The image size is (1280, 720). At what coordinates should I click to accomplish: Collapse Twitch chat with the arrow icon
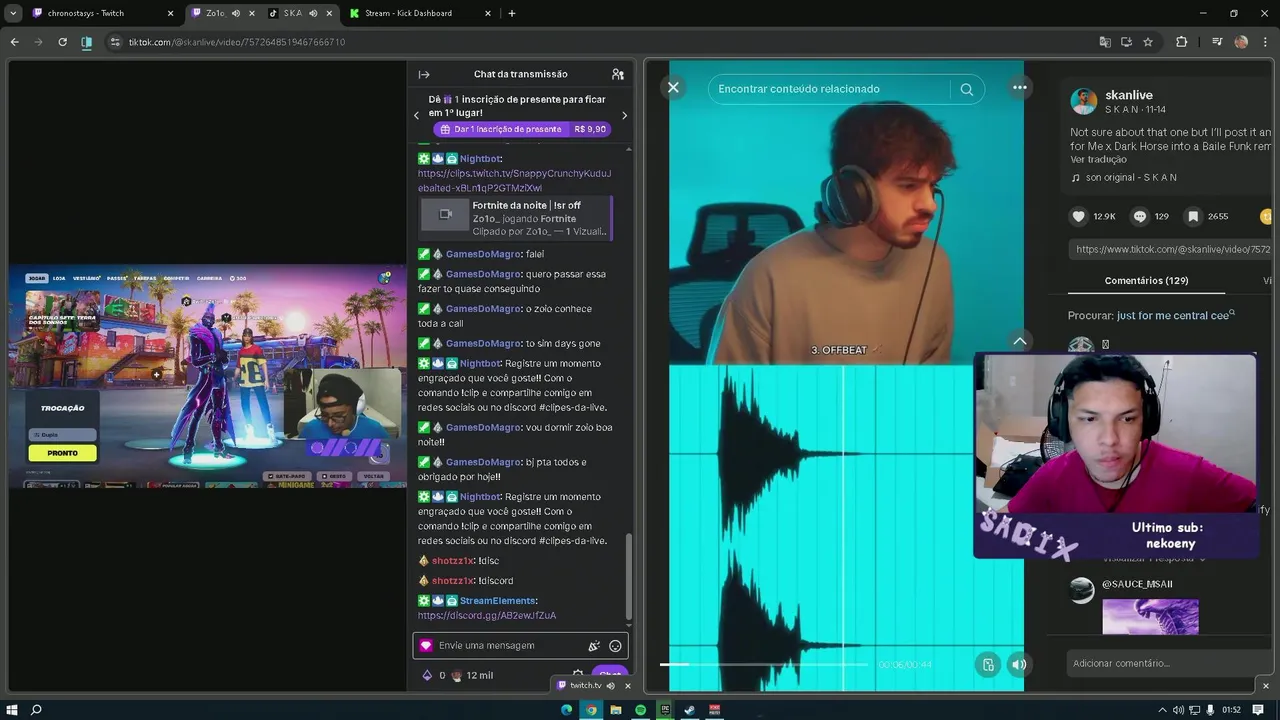(424, 74)
